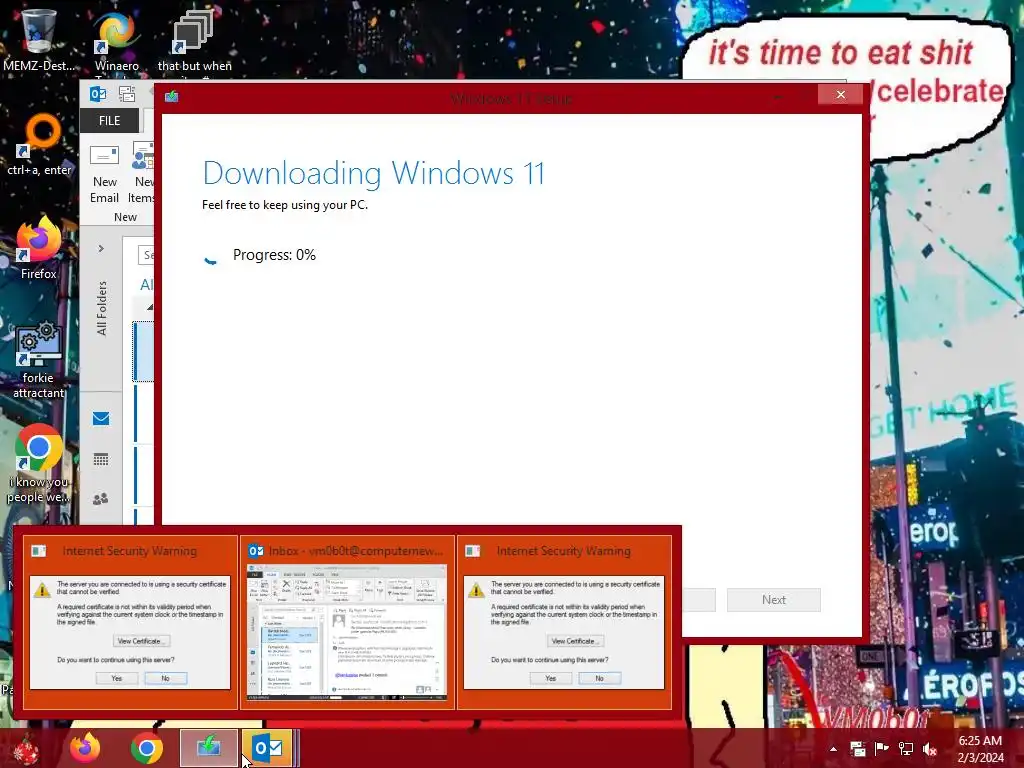
Task: Select the Chrome 'i know you people' desktop shortcut
Action: 39,464
